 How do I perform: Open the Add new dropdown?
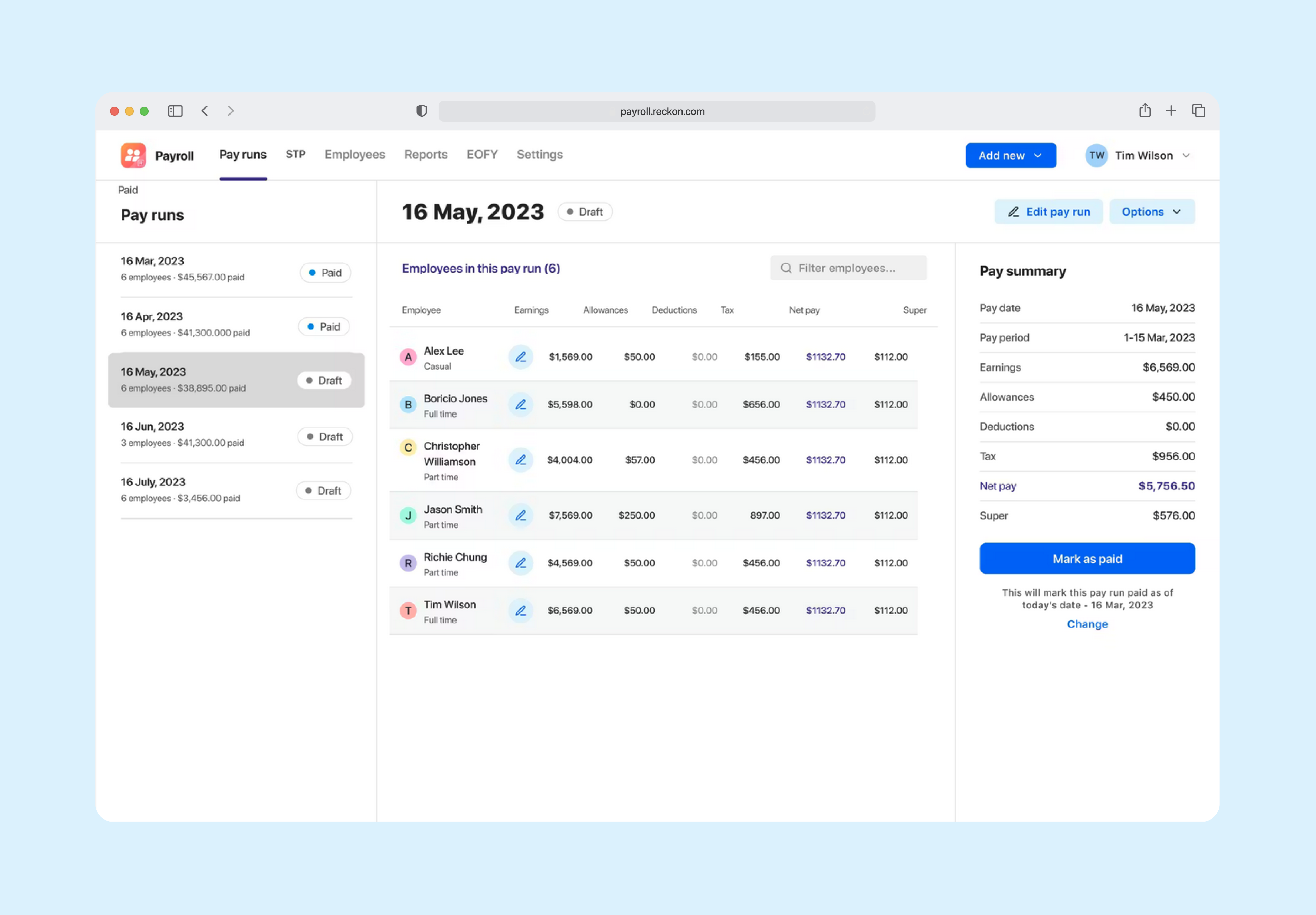(x=1011, y=155)
